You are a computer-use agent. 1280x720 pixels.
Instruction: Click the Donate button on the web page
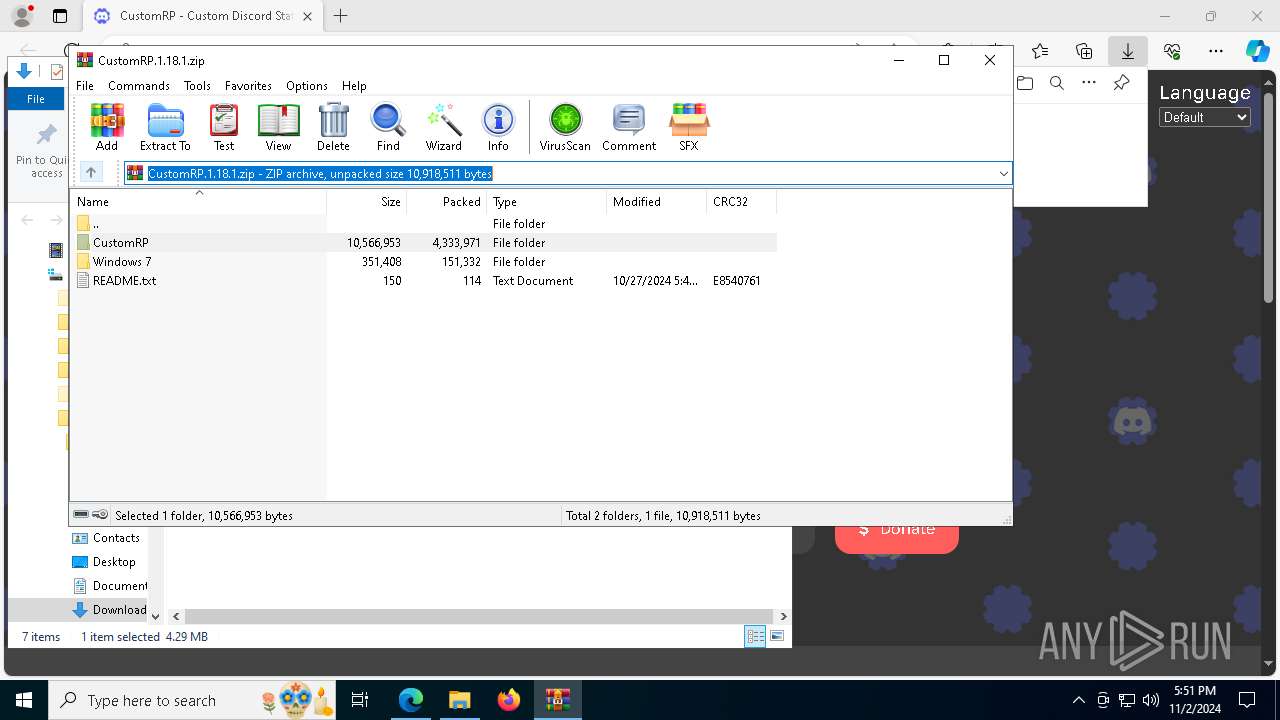[897, 529]
